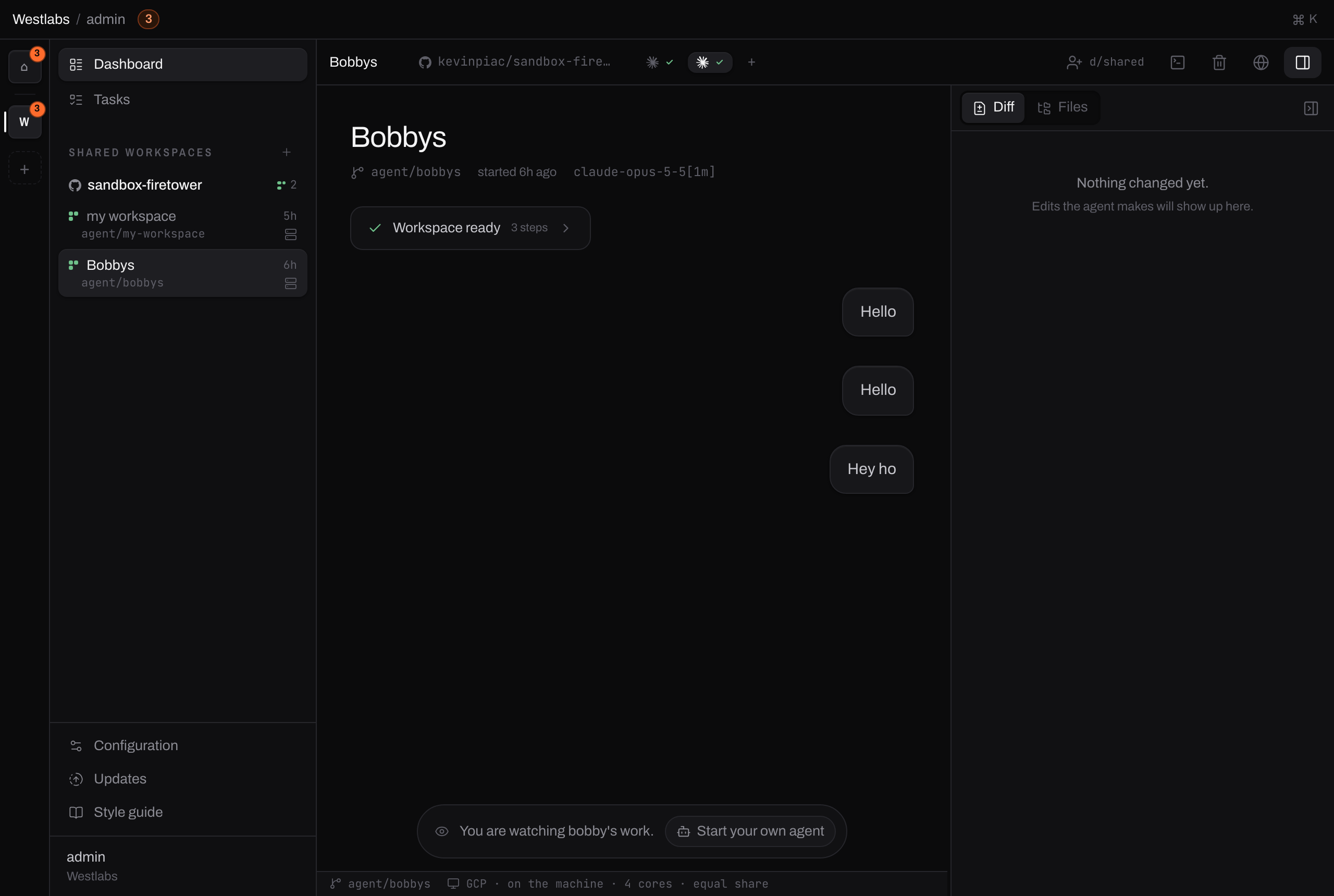Select the first agent session tab
The width and height of the screenshot is (1334, 896).
click(x=660, y=63)
